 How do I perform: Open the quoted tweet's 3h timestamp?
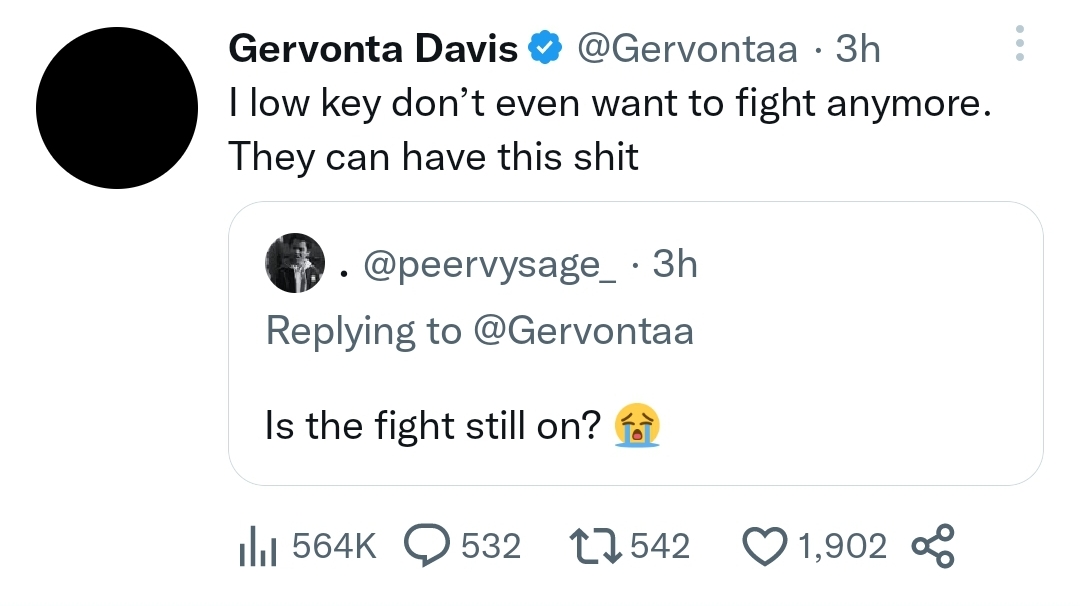[x=675, y=264]
